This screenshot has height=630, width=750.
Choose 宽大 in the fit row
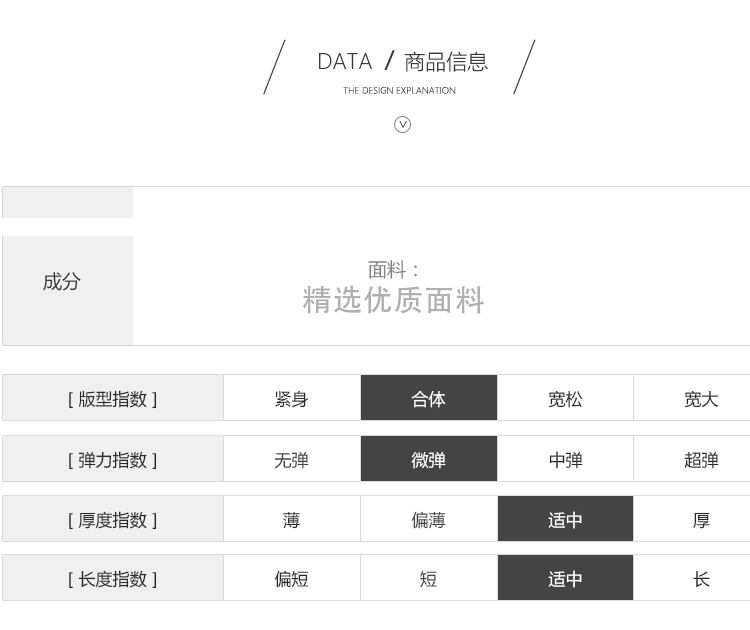point(700,399)
